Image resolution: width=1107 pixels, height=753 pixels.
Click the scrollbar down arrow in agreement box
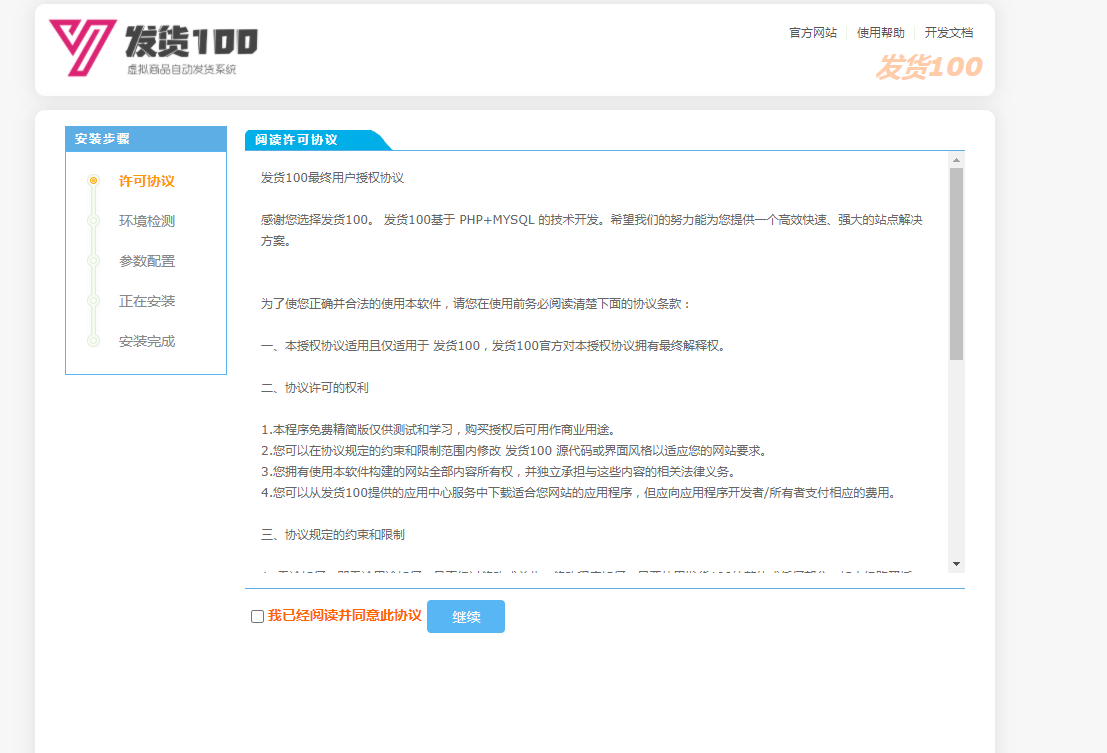pos(956,564)
